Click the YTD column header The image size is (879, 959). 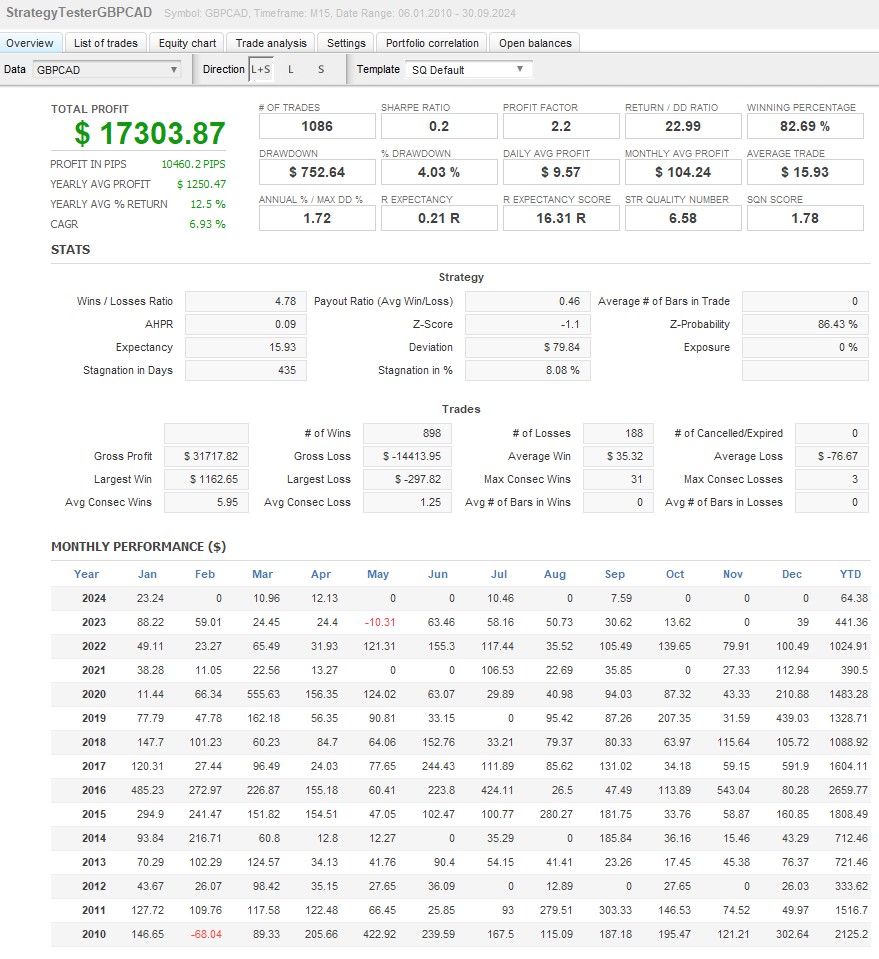point(850,574)
